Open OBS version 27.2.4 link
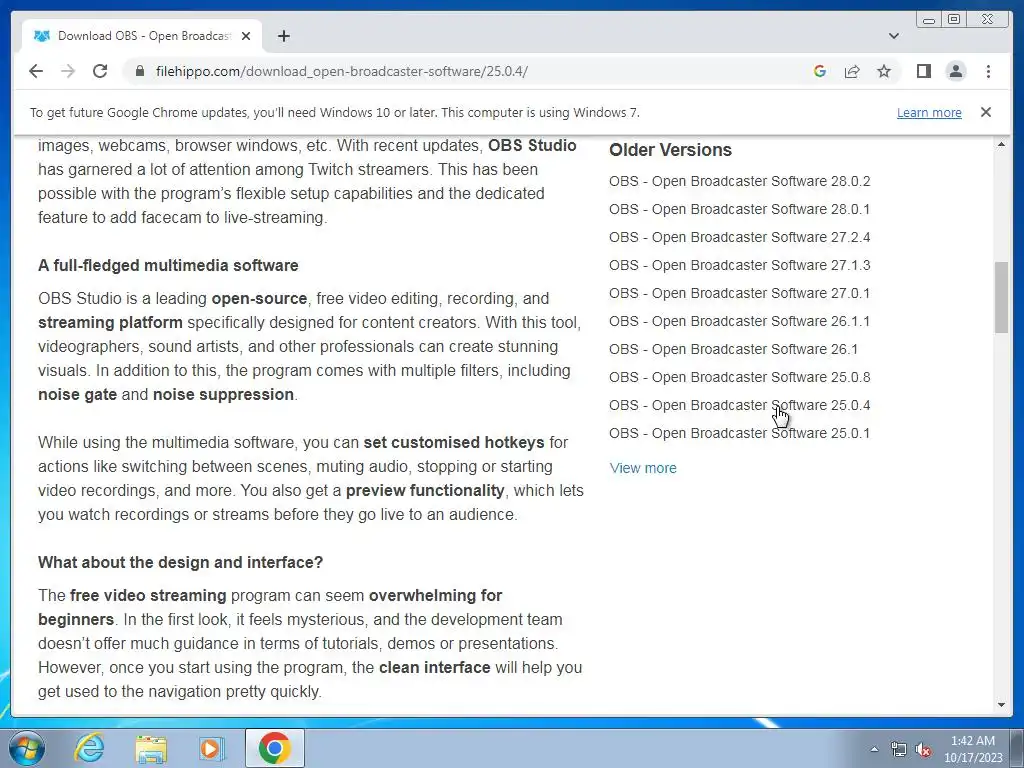 739,237
